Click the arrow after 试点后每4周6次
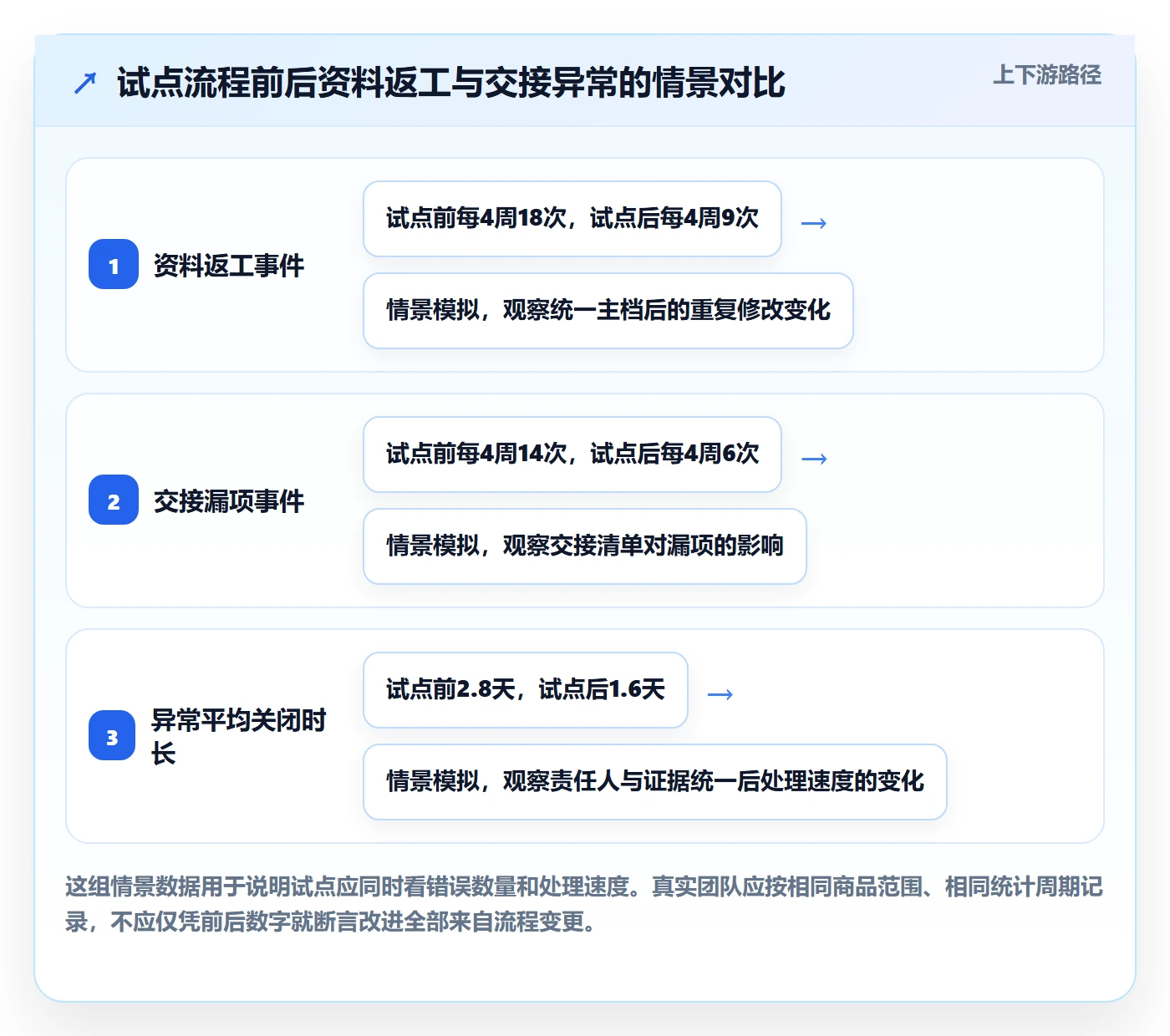The image size is (1170, 1036). coord(814,459)
